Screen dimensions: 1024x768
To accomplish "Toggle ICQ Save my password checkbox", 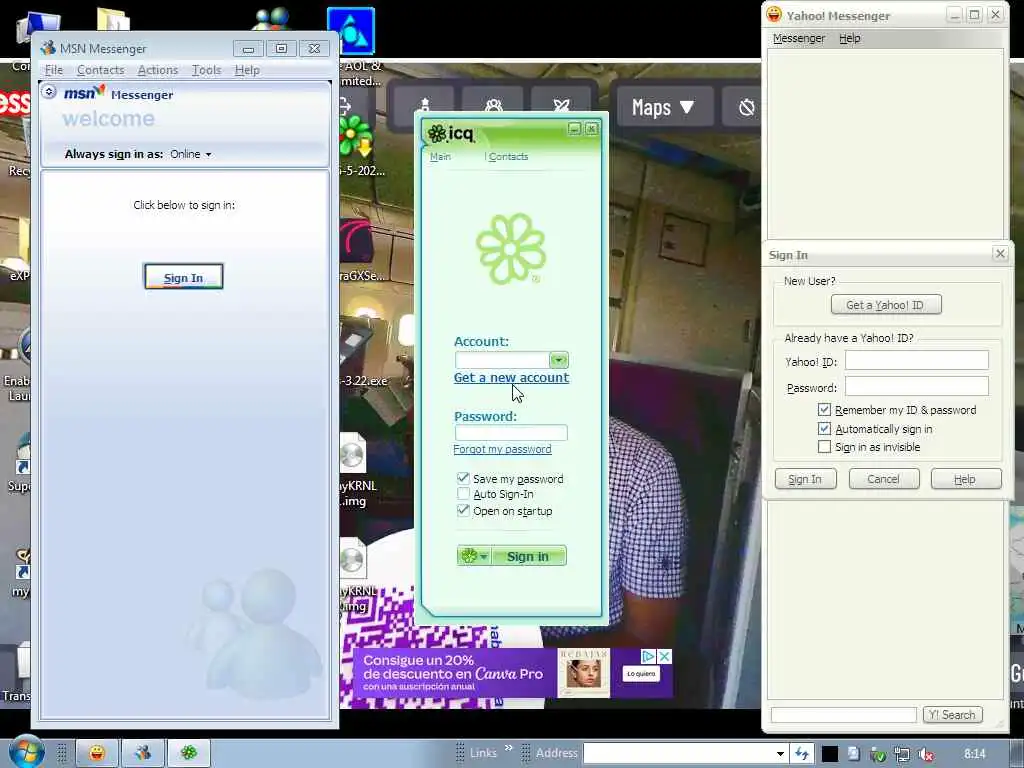I will [463, 478].
